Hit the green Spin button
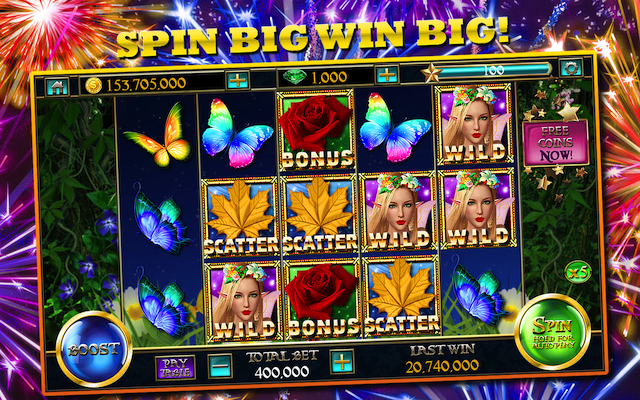Image resolution: width=640 pixels, height=400 pixels. (x=553, y=332)
